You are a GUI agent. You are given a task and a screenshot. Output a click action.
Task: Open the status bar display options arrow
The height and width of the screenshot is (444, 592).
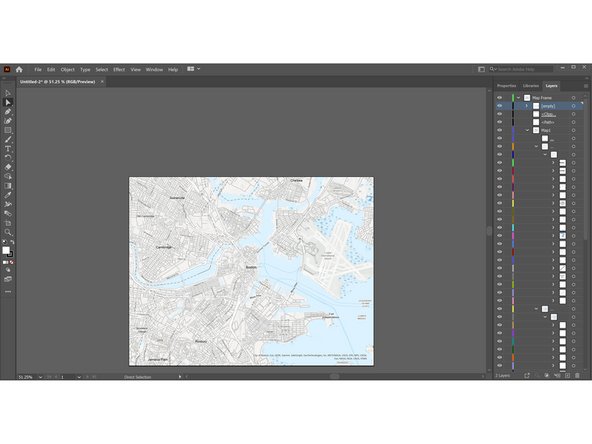coord(180,376)
